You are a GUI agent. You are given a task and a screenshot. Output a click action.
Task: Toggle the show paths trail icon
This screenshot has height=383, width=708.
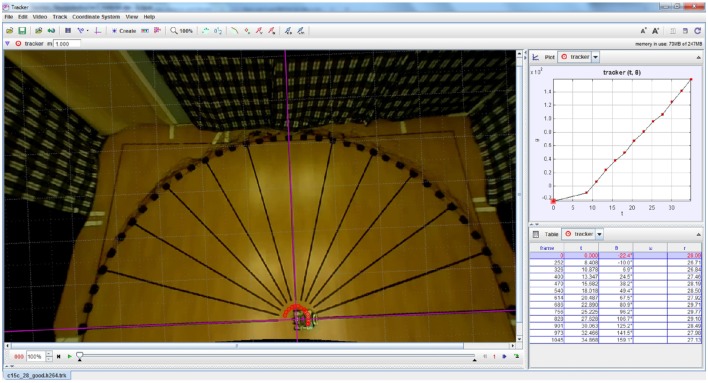tap(234, 31)
